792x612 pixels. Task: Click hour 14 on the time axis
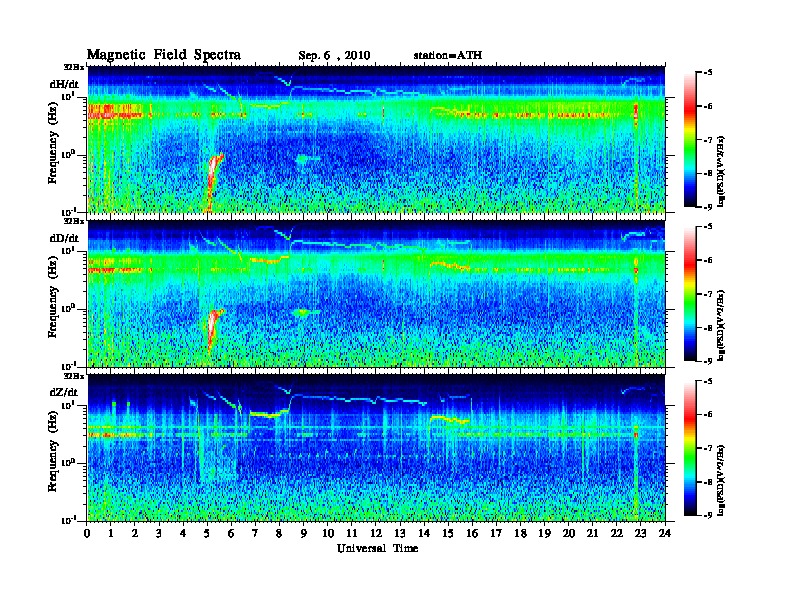[x=424, y=533]
